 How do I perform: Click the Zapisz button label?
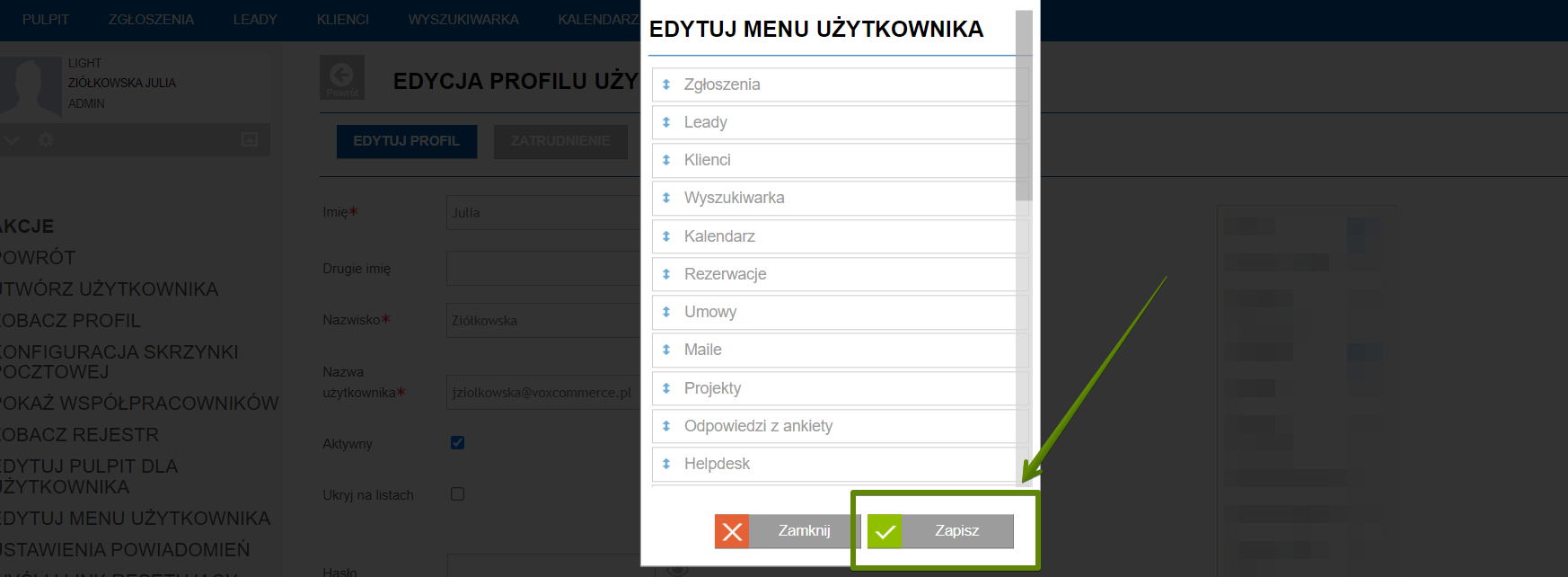point(957,531)
